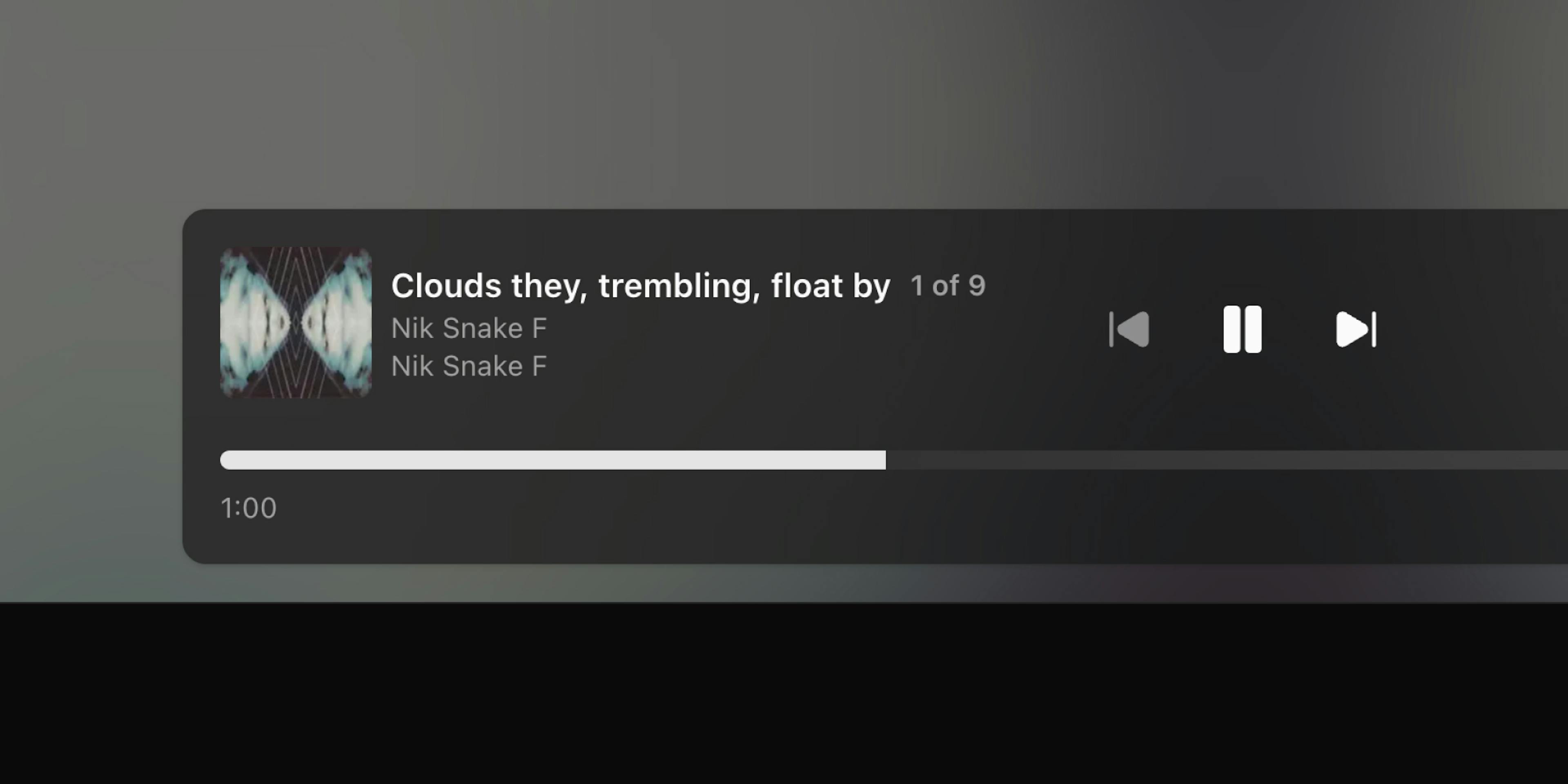Click the black area below the player card

click(784, 694)
